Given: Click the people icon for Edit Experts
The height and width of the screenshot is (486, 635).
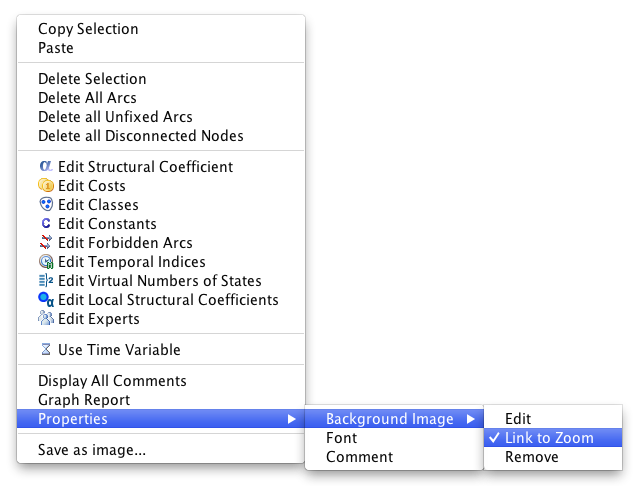Looking at the screenshot, I should 46,318.
